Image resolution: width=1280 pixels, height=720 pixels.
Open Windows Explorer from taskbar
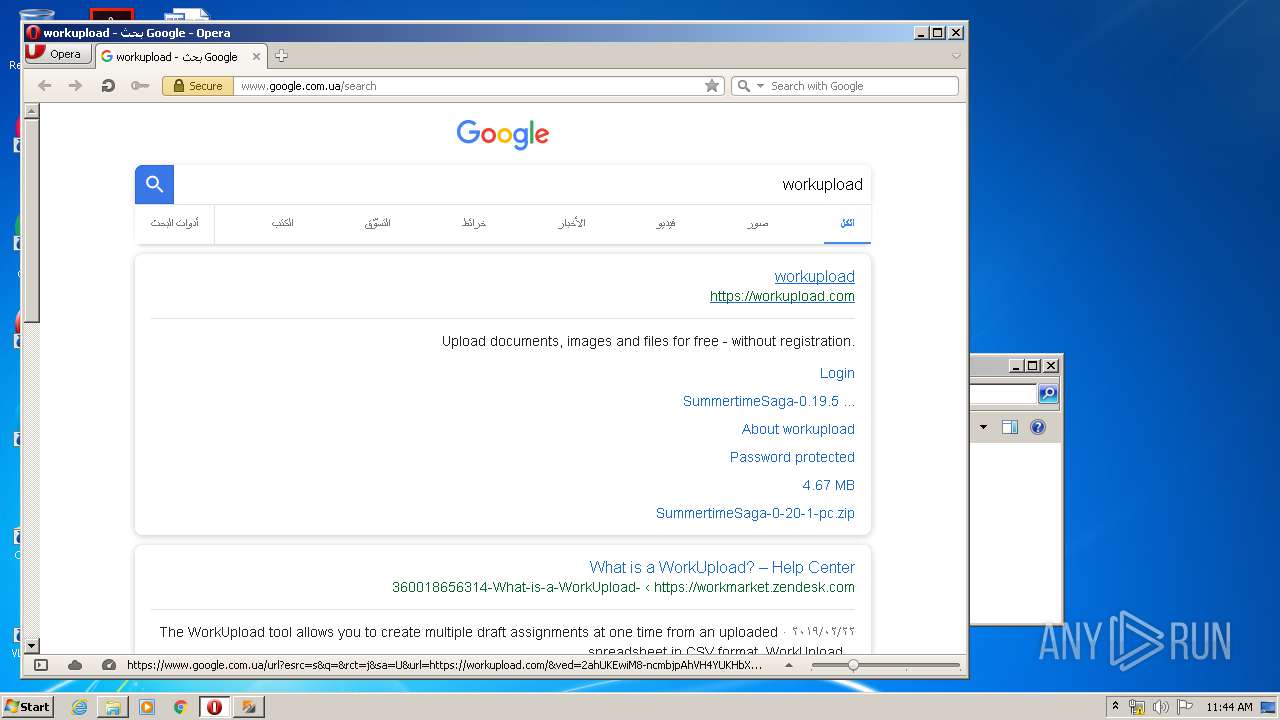click(113, 707)
